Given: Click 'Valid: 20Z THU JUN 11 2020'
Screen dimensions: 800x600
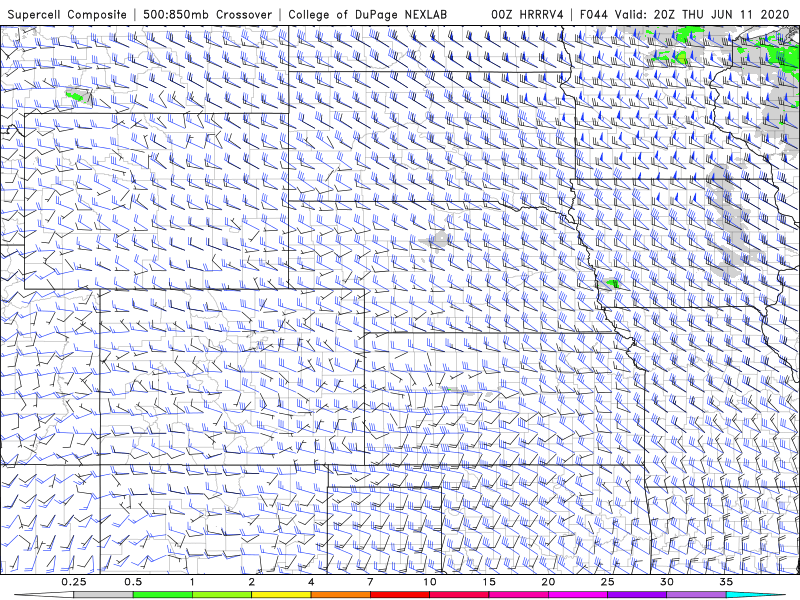Looking at the screenshot, I should point(702,15).
